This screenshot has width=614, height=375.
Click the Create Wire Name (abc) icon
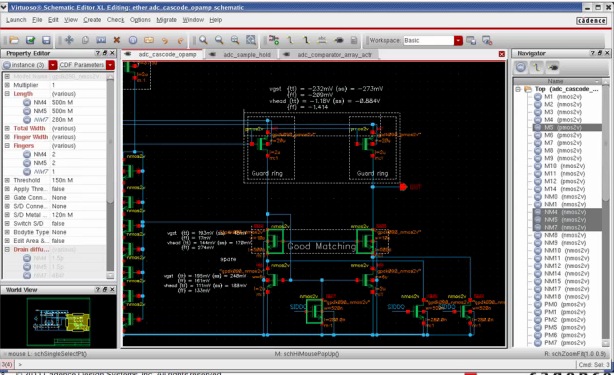(x=322, y=40)
